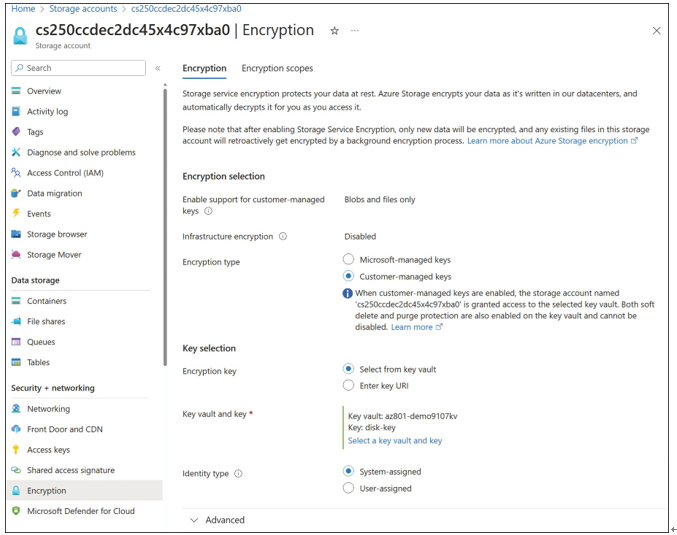
Task: Click the Containers icon
Action: coord(16,301)
